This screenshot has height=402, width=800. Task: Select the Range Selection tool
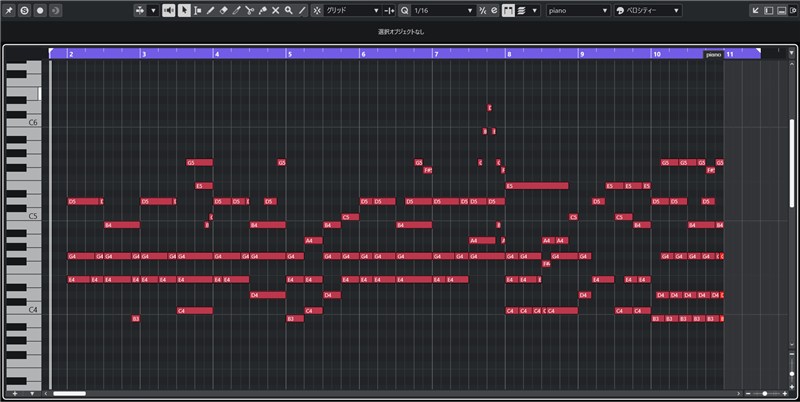click(197, 10)
